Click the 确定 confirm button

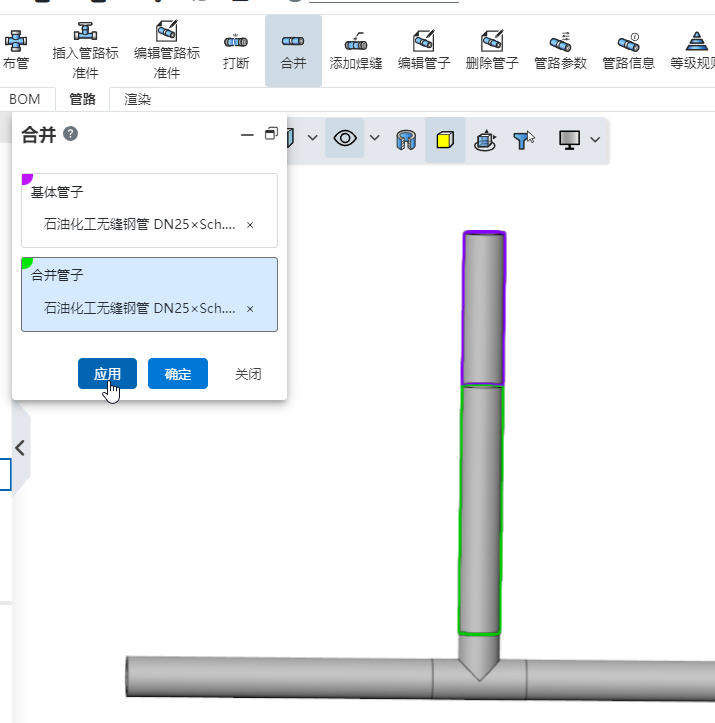click(178, 373)
